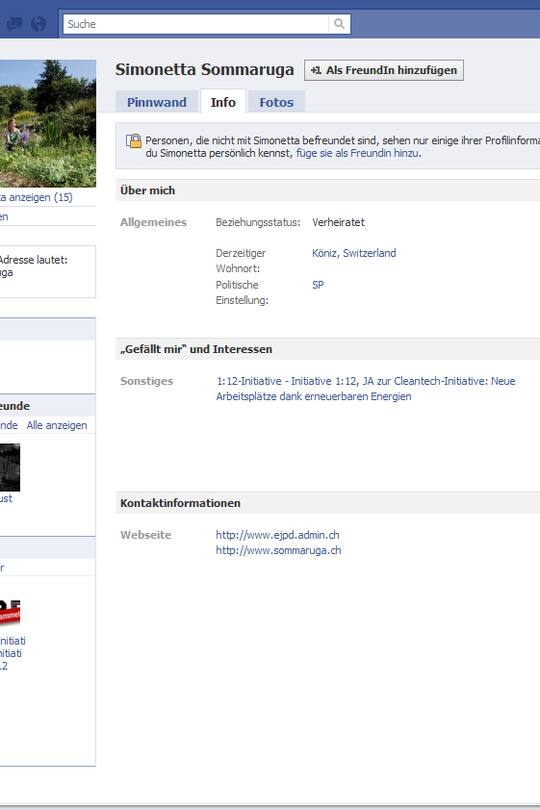Focus the Suche search field
Viewport: 540px width, 810px height.
196,24
